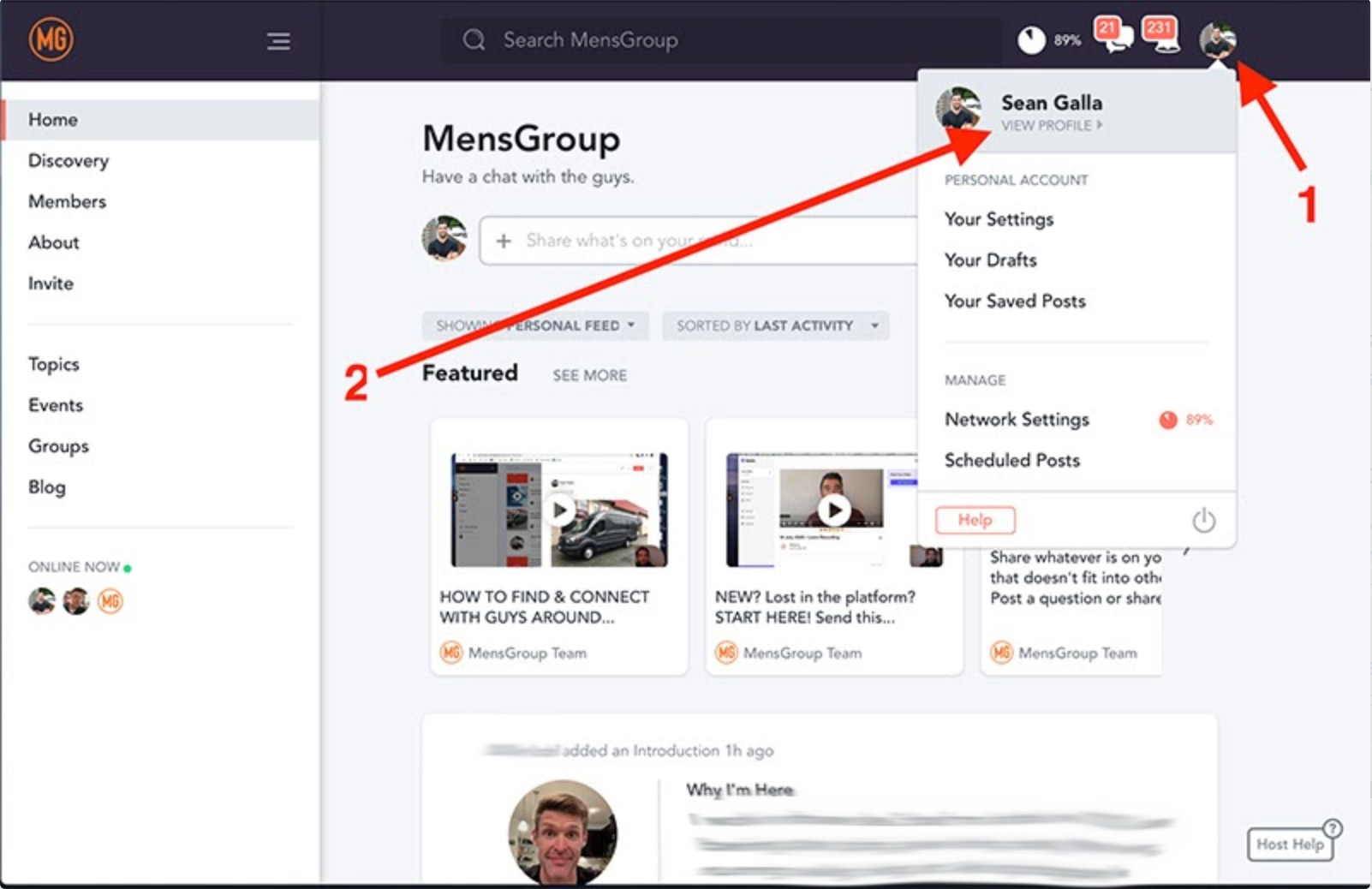Click the power sign-out icon

pos(1203,520)
